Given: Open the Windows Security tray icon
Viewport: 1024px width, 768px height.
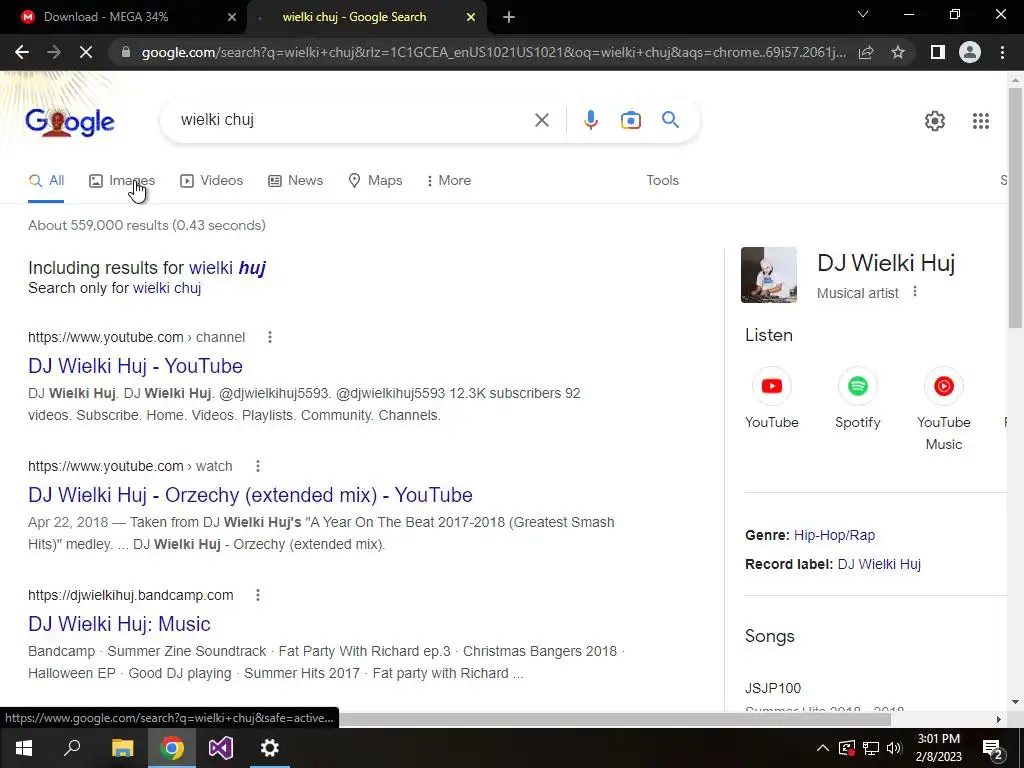Looking at the screenshot, I should pos(846,748).
